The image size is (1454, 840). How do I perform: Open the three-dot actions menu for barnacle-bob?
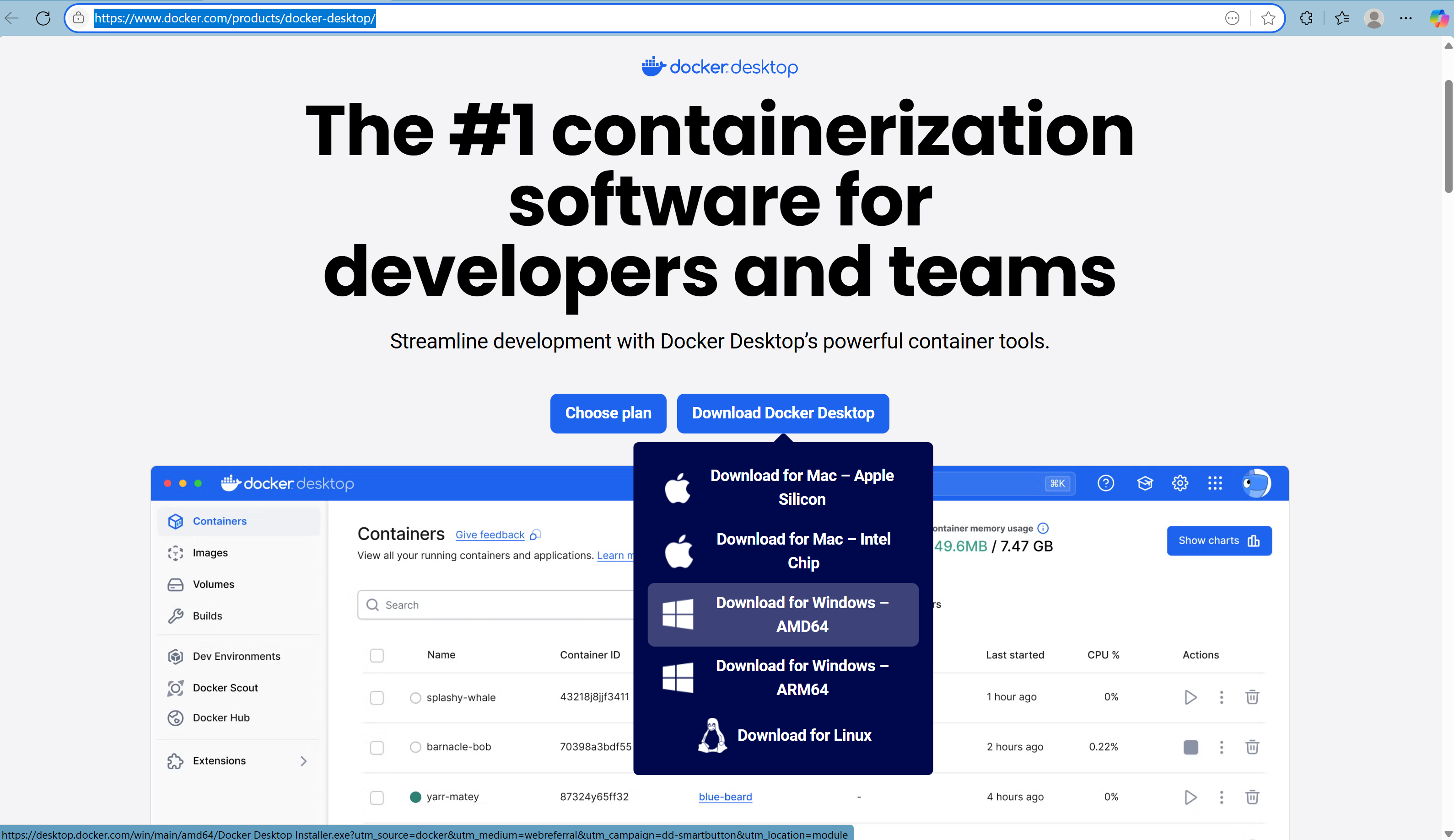coord(1222,747)
